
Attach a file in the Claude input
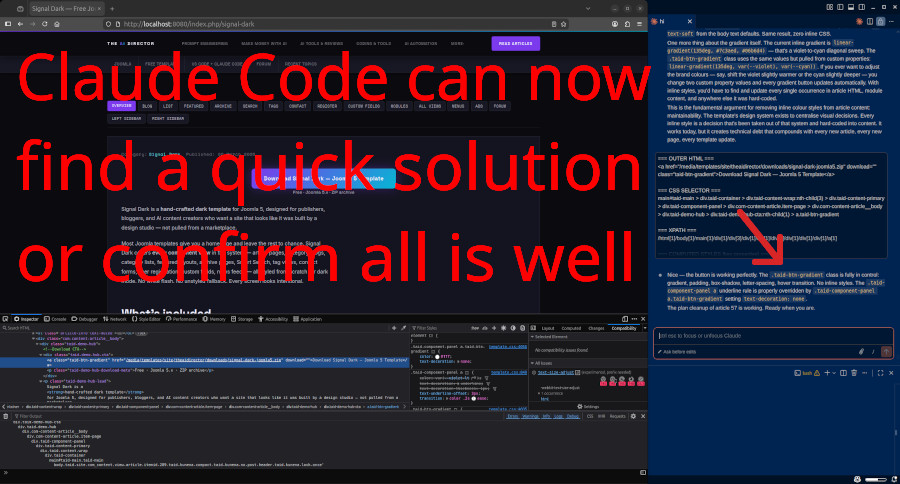pos(861,352)
